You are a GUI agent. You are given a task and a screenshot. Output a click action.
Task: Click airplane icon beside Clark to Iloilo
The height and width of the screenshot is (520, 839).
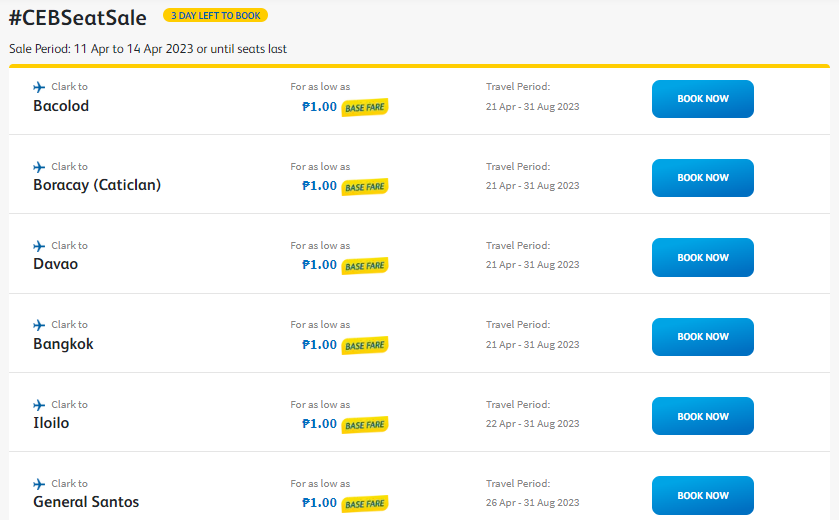point(39,405)
